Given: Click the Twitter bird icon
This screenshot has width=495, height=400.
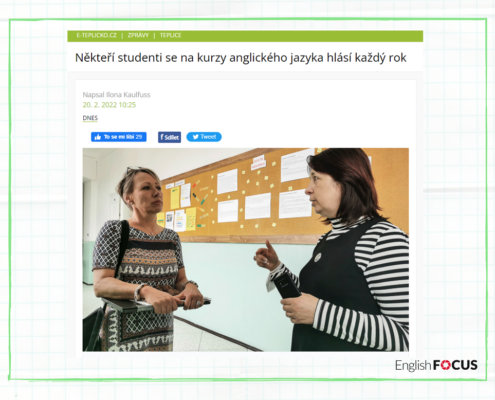Looking at the screenshot, I should tap(196, 137).
